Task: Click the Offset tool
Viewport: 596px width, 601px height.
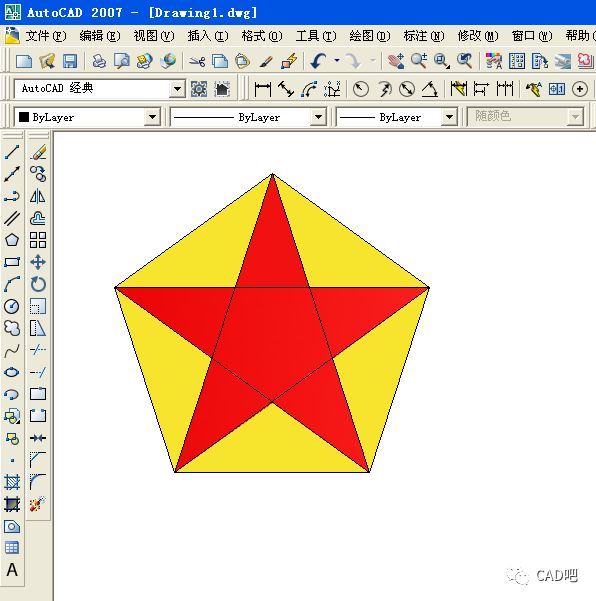Action: tap(38, 218)
